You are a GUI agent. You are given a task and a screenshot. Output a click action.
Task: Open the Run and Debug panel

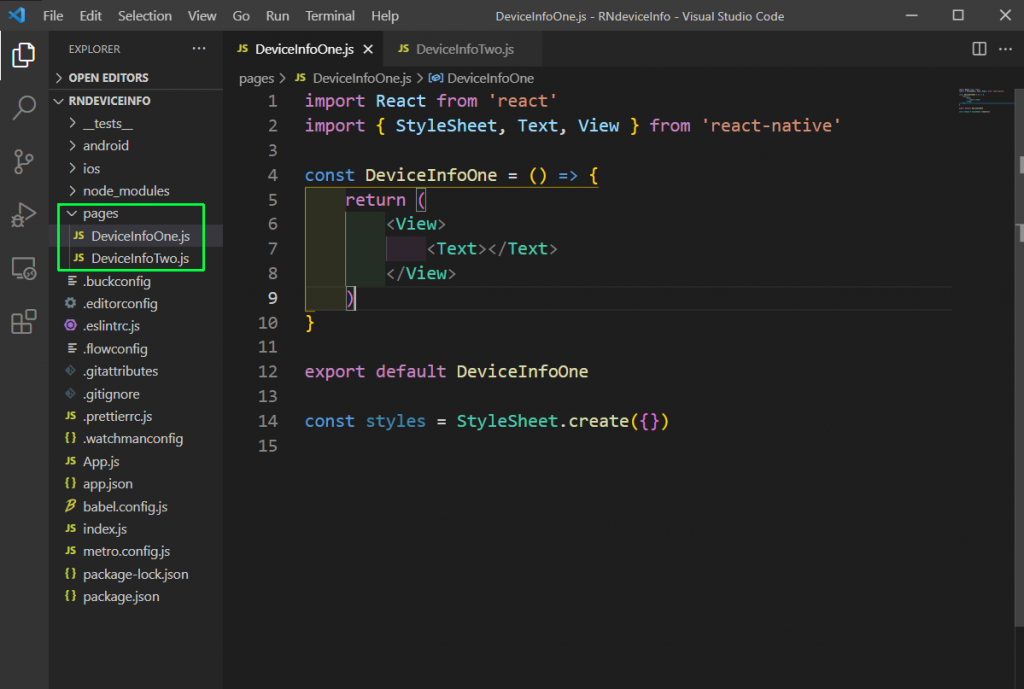click(x=22, y=212)
